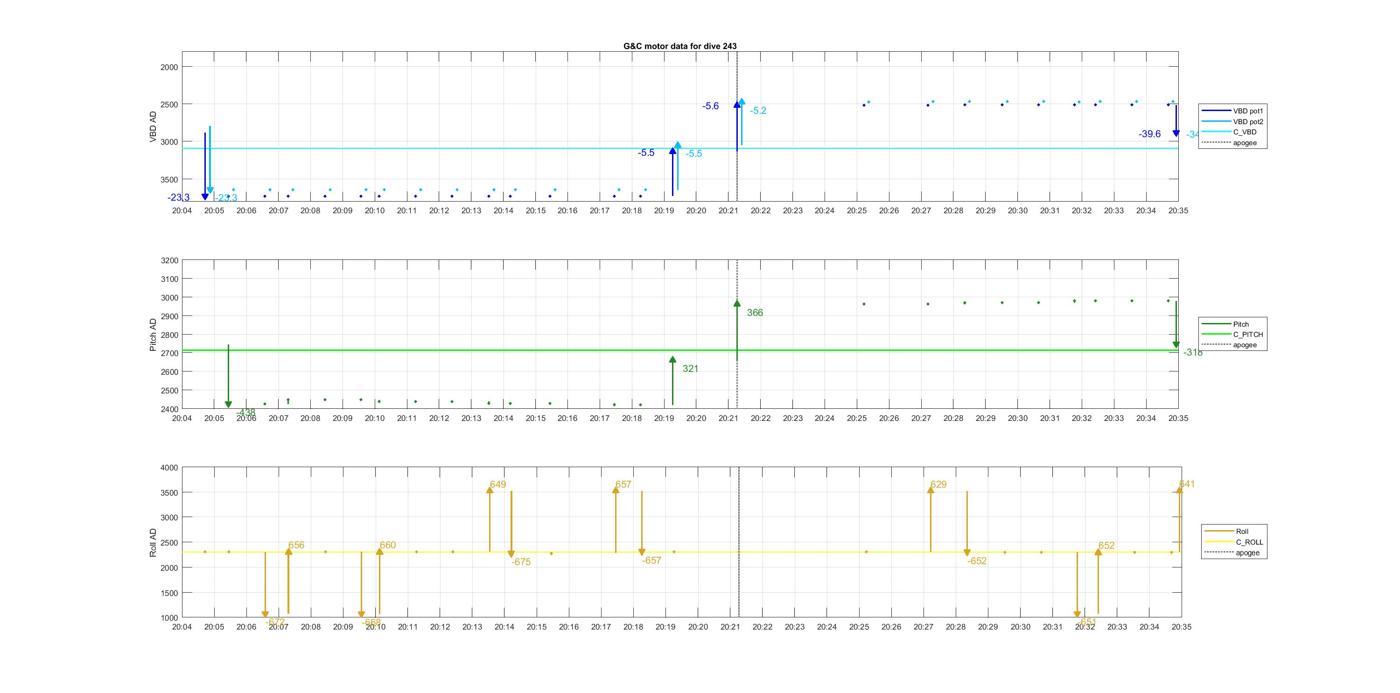1400x693 pixels.
Task: Click the '2000' tick on VBD y-axis
Action: coord(169,67)
